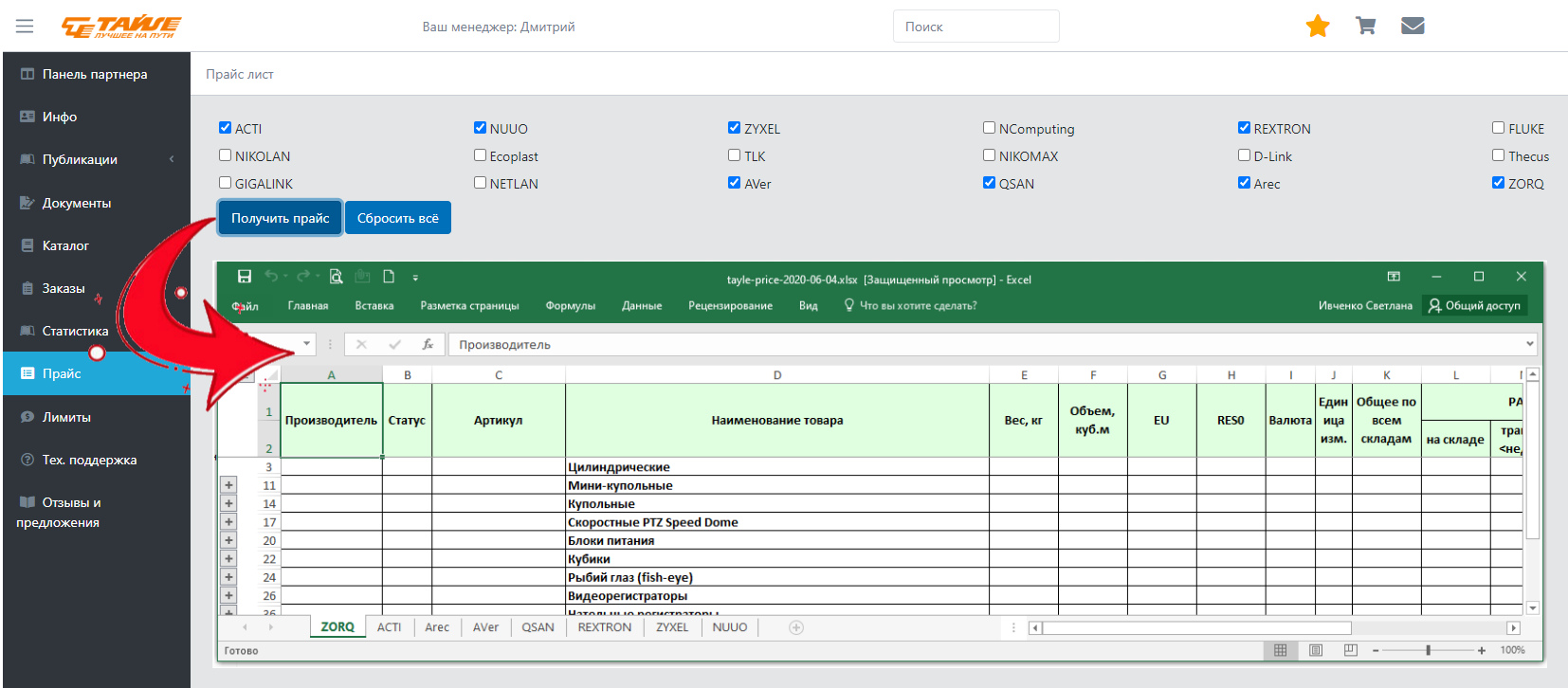The height and width of the screenshot is (688, 1568).
Task: Go to Каталог in the sidebar
Action: [97, 245]
